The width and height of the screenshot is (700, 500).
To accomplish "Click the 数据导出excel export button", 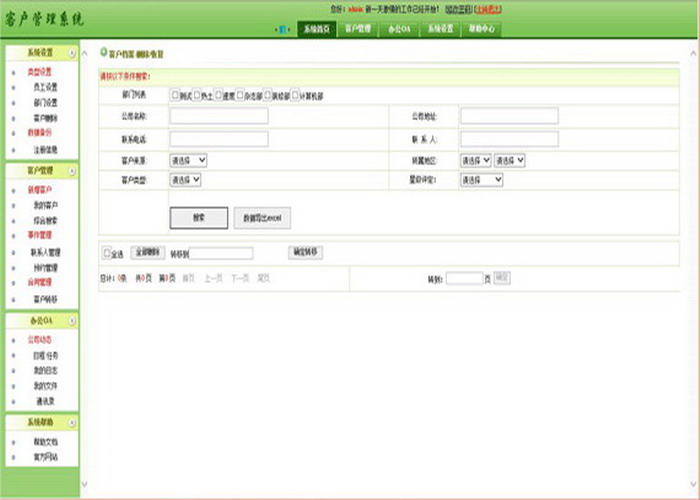I will click(262, 218).
